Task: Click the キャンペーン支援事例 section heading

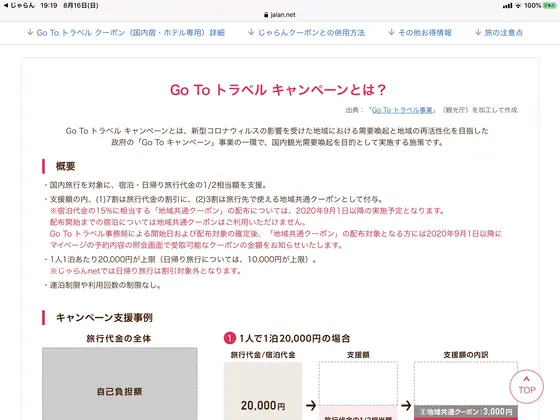Action: click(x=104, y=318)
